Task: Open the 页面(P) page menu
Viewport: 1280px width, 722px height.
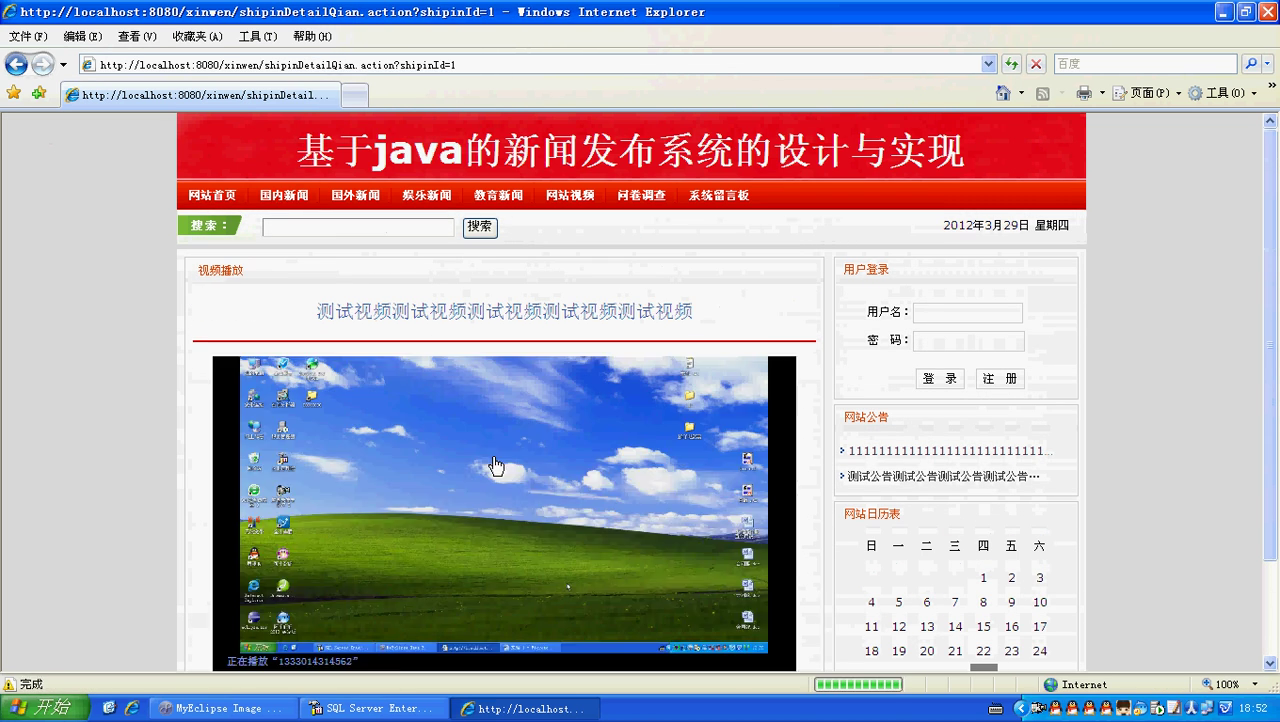Action: point(1148,93)
